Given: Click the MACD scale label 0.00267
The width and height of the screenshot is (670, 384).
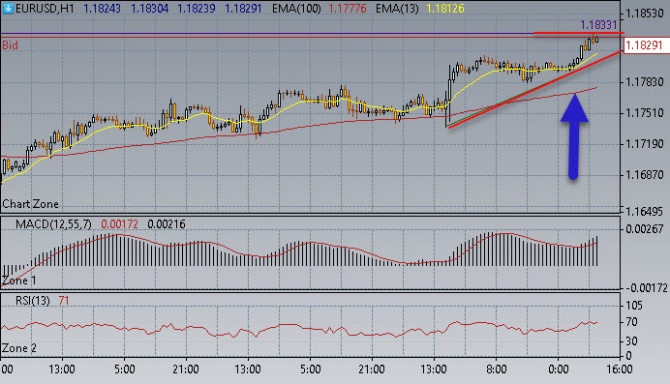Looking at the screenshot, I should (644, 229).
